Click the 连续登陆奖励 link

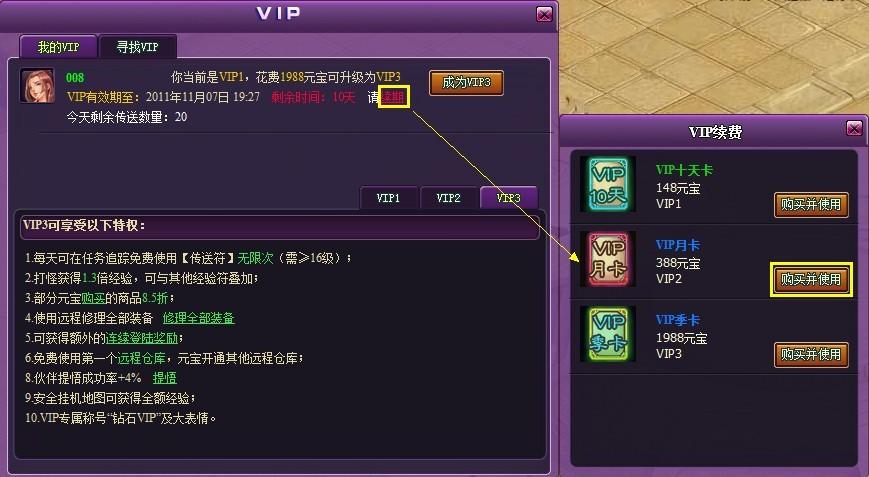coord(142,338)
